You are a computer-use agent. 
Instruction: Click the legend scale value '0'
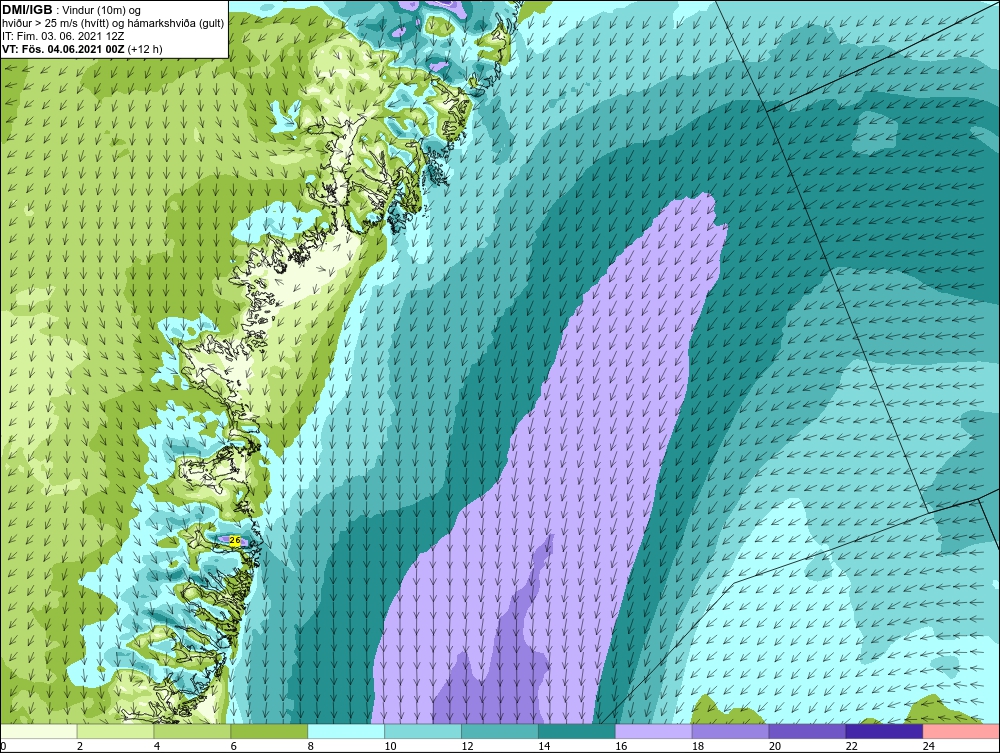pos(3,746)
